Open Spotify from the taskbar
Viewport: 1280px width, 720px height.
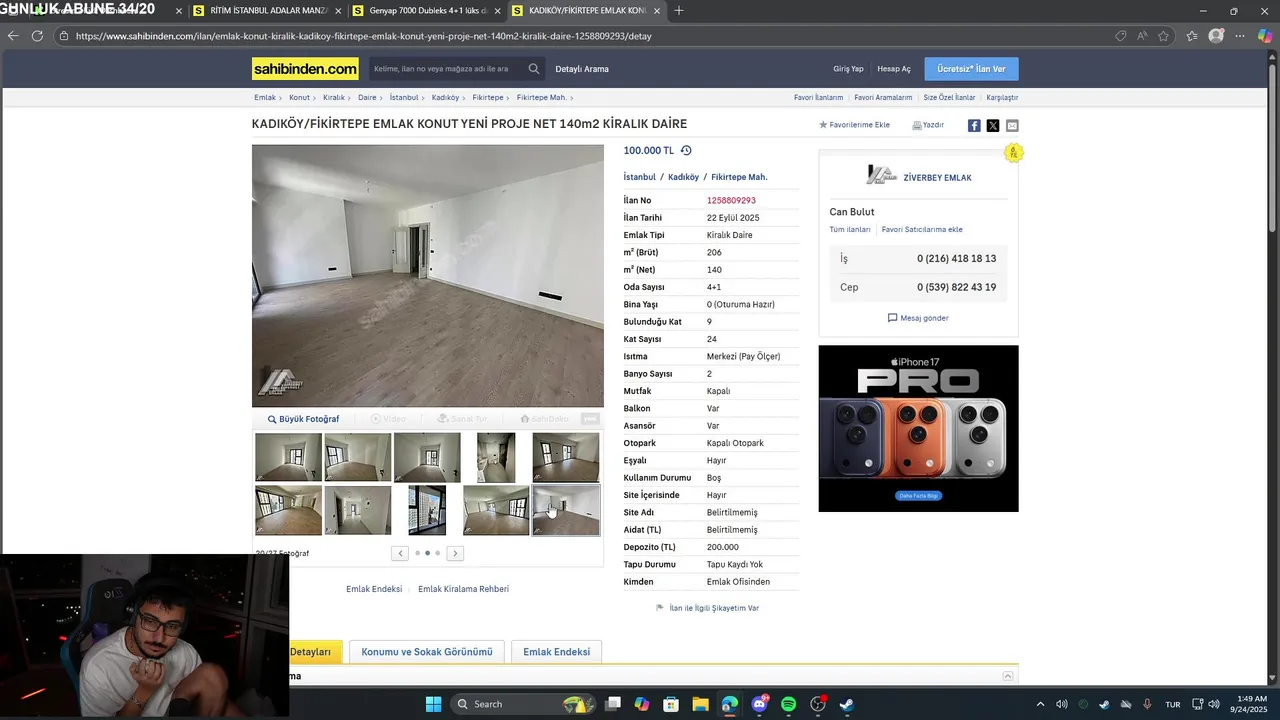(x=788, y=704)
